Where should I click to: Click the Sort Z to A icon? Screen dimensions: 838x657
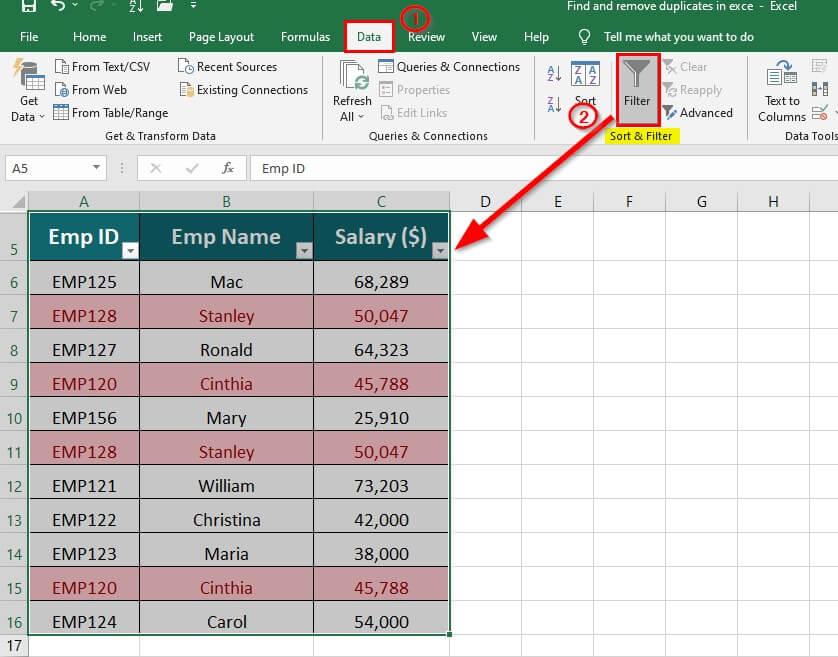[x=554, y=105]
